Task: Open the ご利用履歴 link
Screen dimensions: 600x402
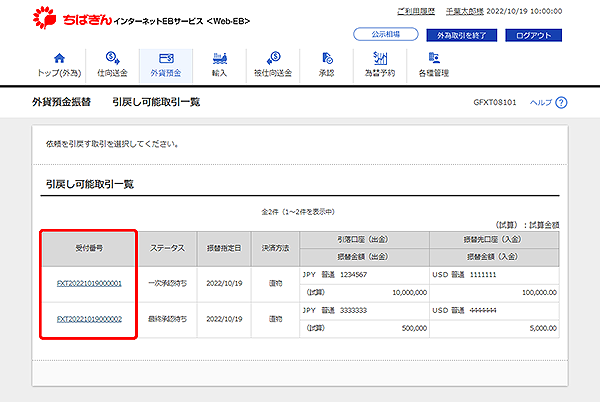Action: click(x=416, y=11)
